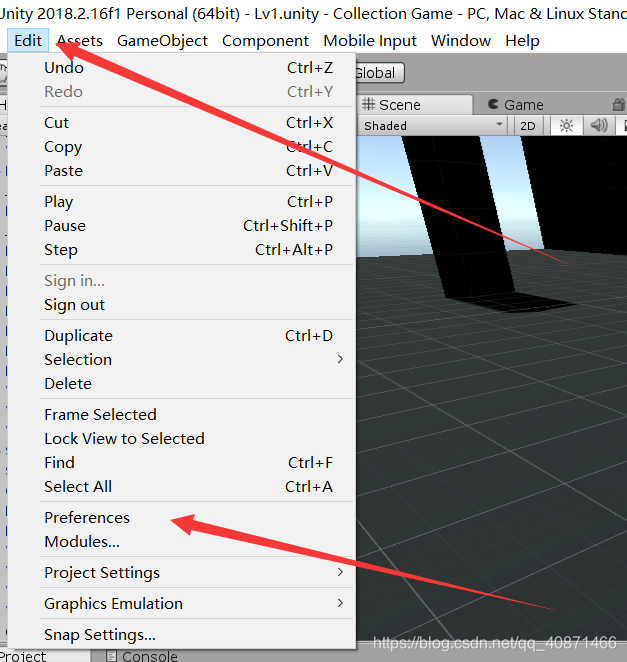627x662 pixels.
Task: Open the Mobile Input menu
Action: click(370, 41)
